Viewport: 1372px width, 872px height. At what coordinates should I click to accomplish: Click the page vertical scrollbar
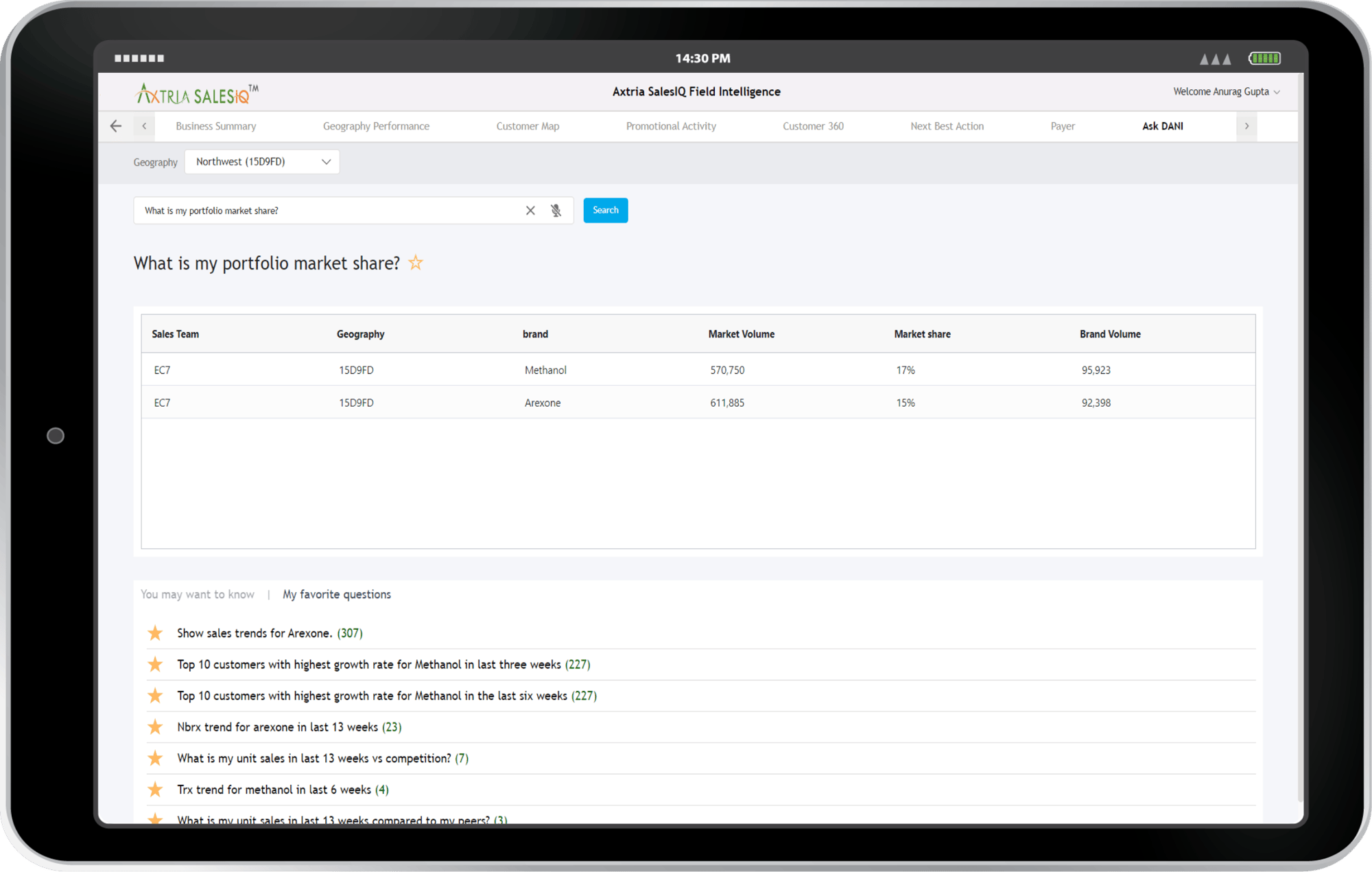[1301, 439]
